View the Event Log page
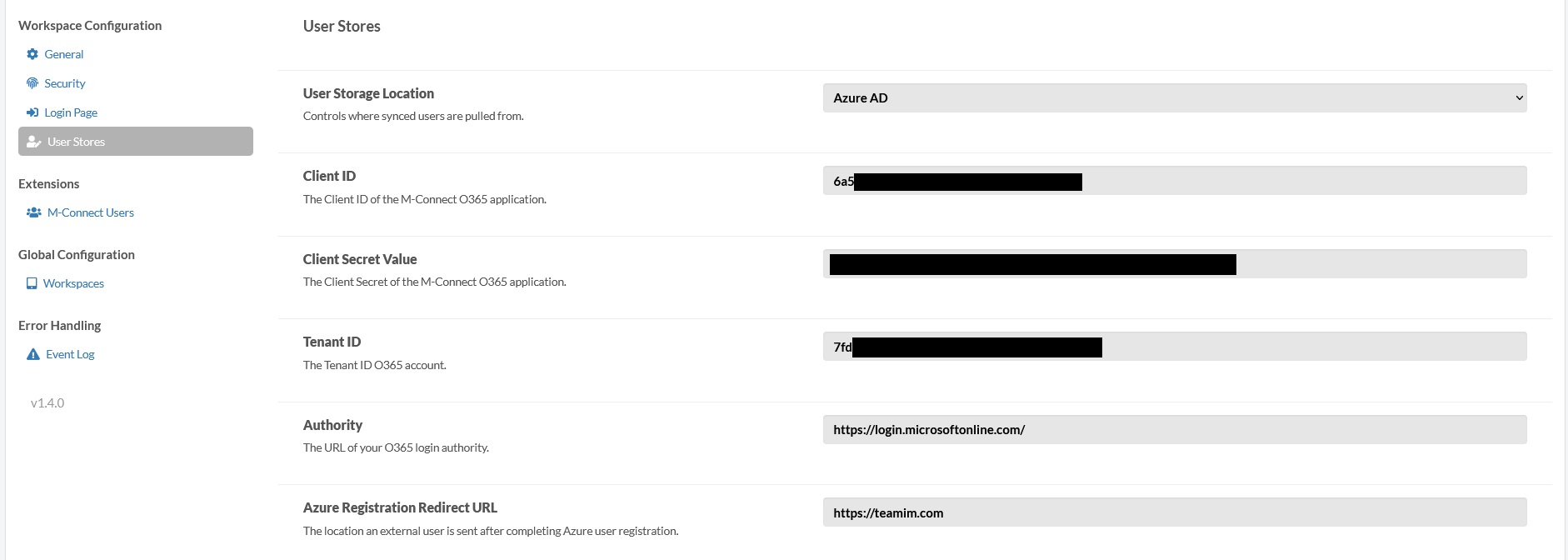This screenshot has width=1568, height=560. (71, 353)
